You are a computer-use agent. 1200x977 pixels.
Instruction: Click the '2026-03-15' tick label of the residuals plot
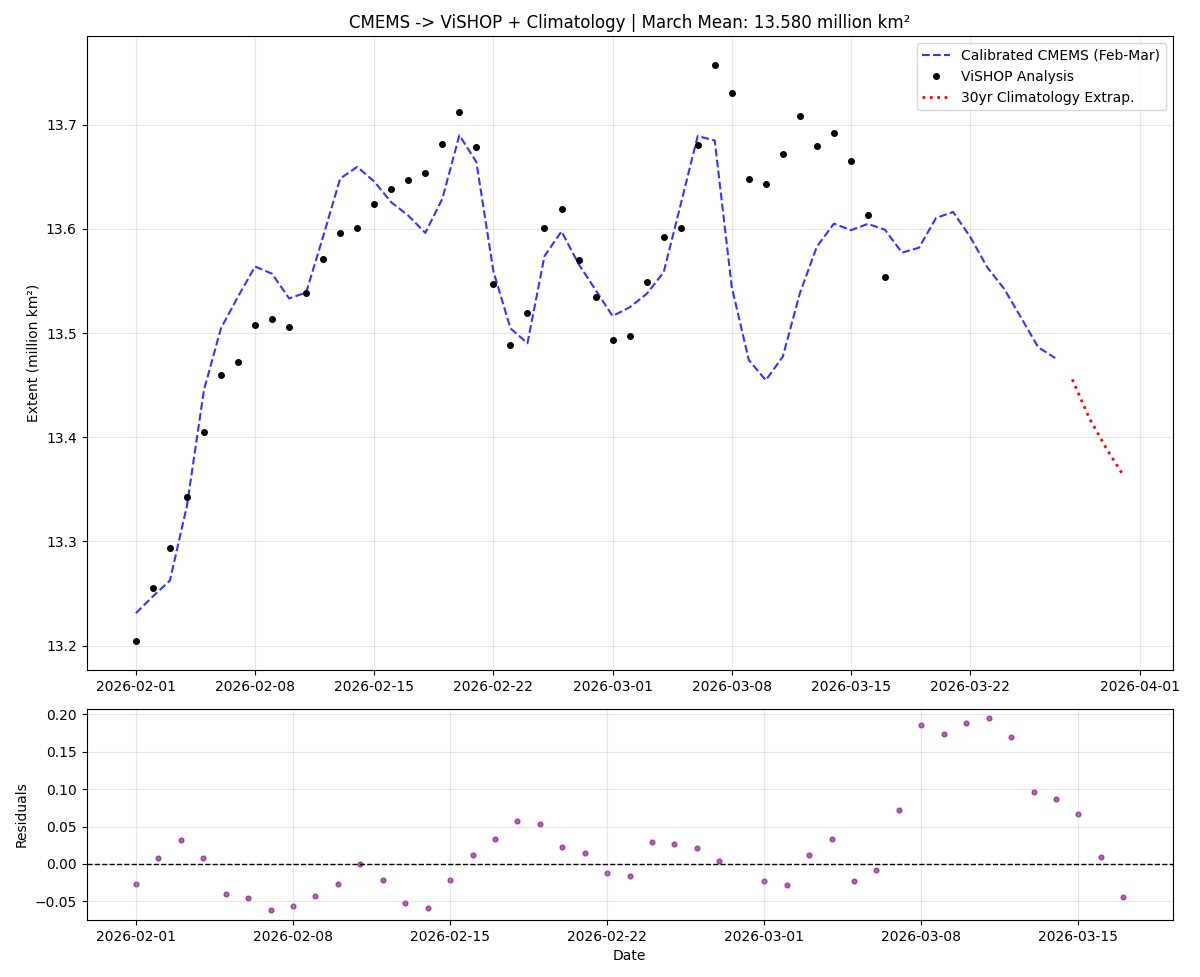click(x=1077, y=936)
